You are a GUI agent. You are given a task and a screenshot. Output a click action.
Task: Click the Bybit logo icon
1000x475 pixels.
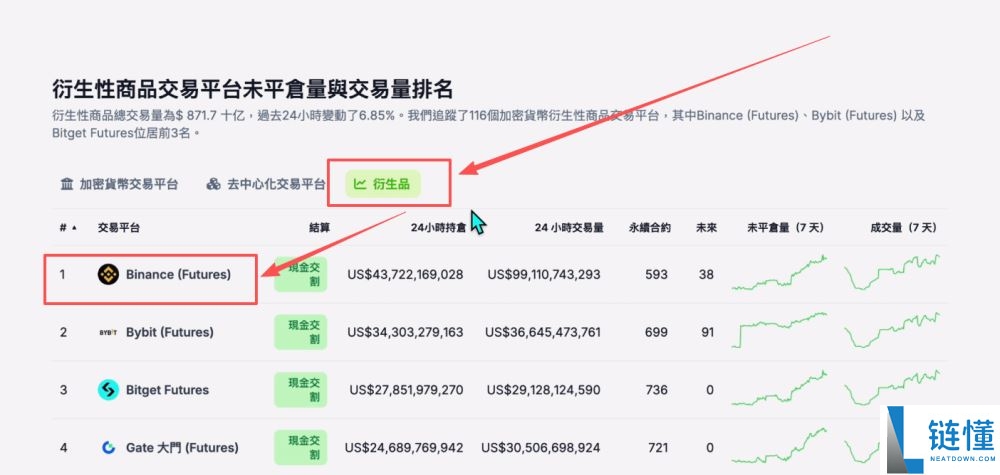point(108,333)
